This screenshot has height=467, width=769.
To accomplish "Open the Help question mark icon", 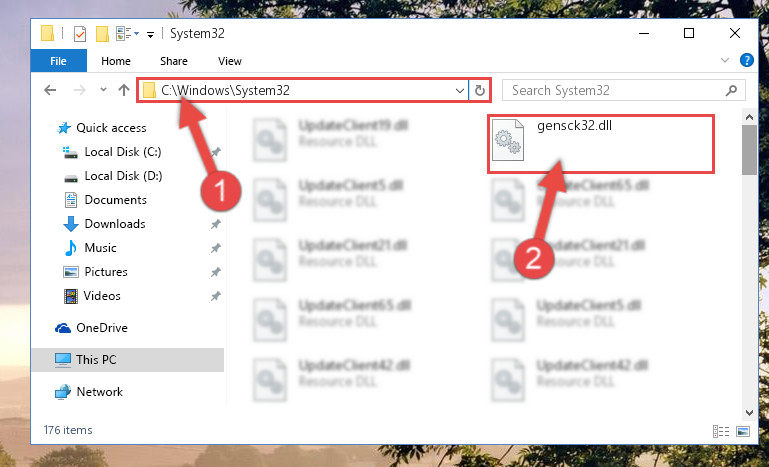I will [746, 60].
